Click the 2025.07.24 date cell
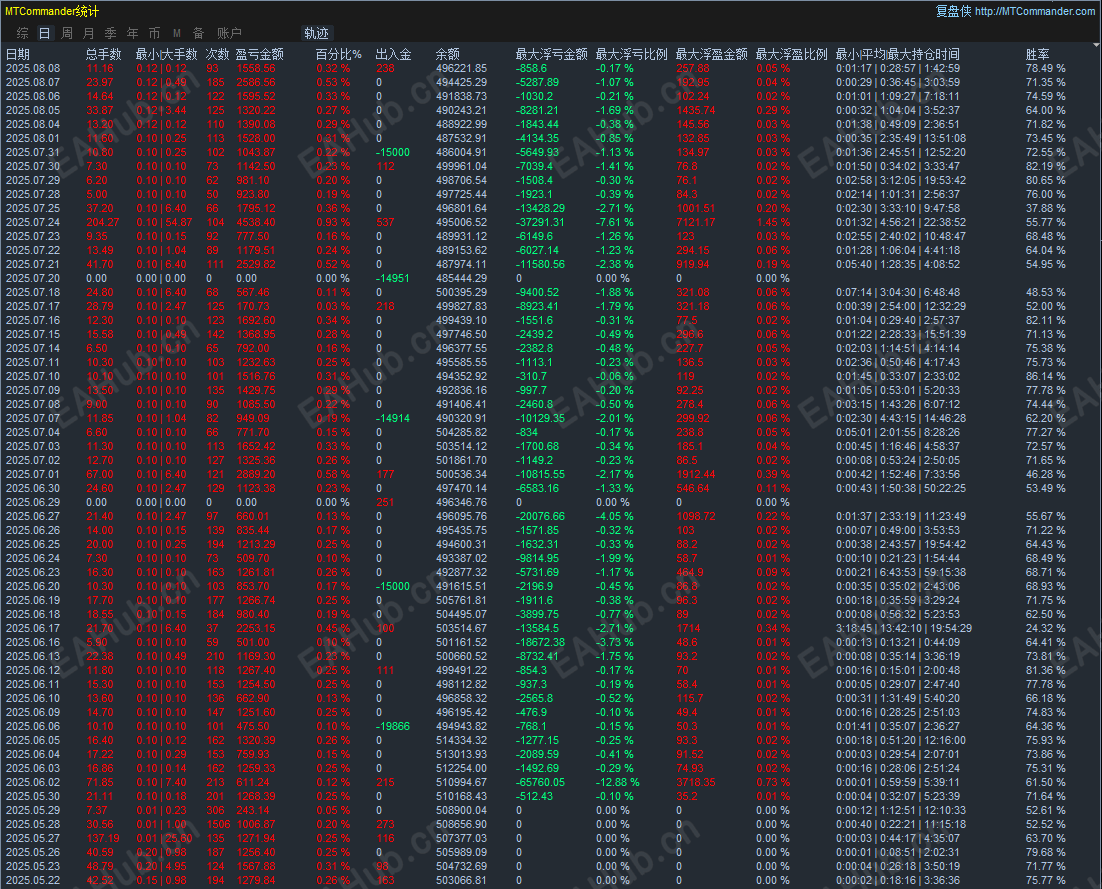The height and width of the screenshot is (889, 1102). pos(33,222)
